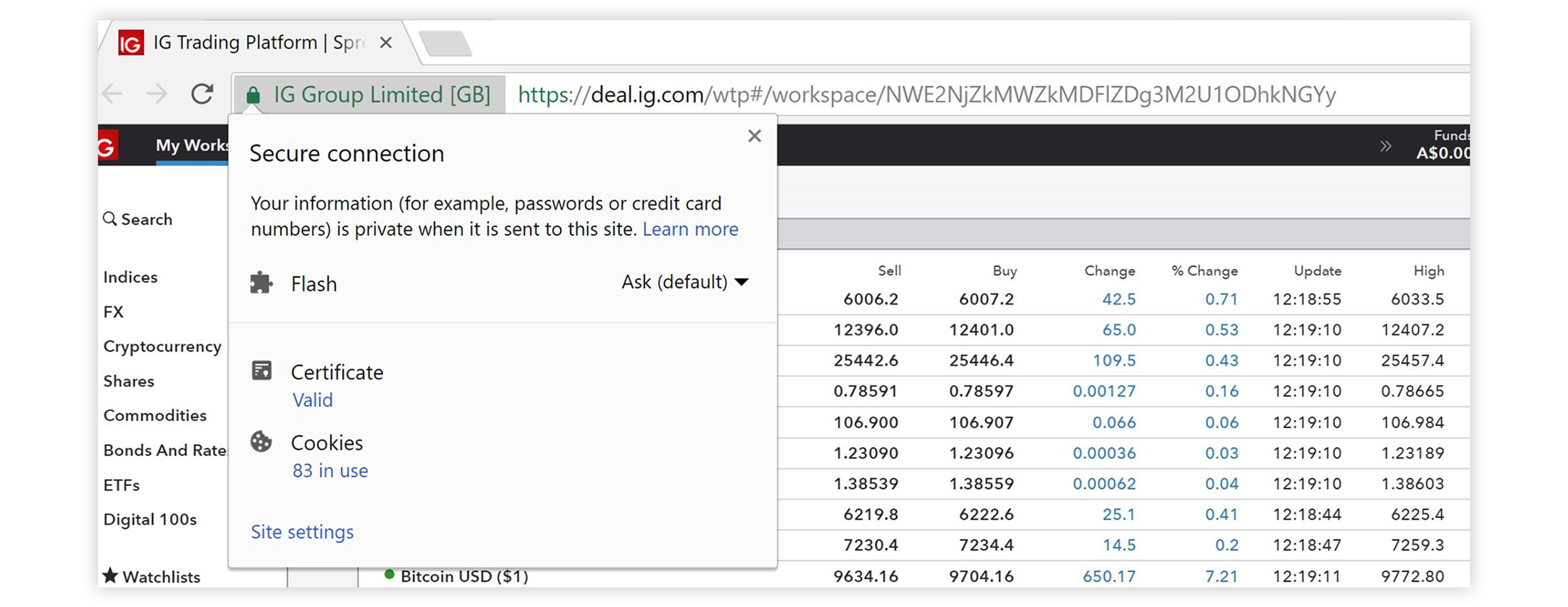
Task: Open Commodities in sidebar
Action: 155,415
